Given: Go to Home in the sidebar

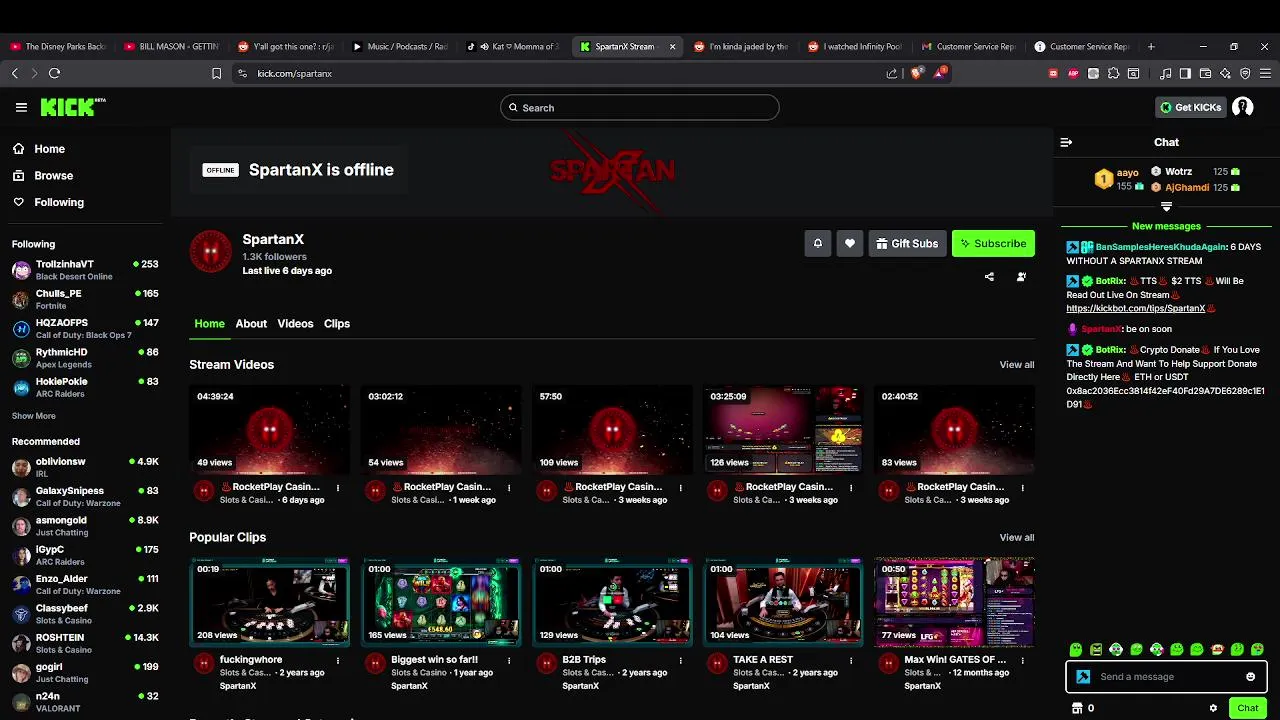Looking at the screenshot, I should pyautogui.click(x=40, y=149).
